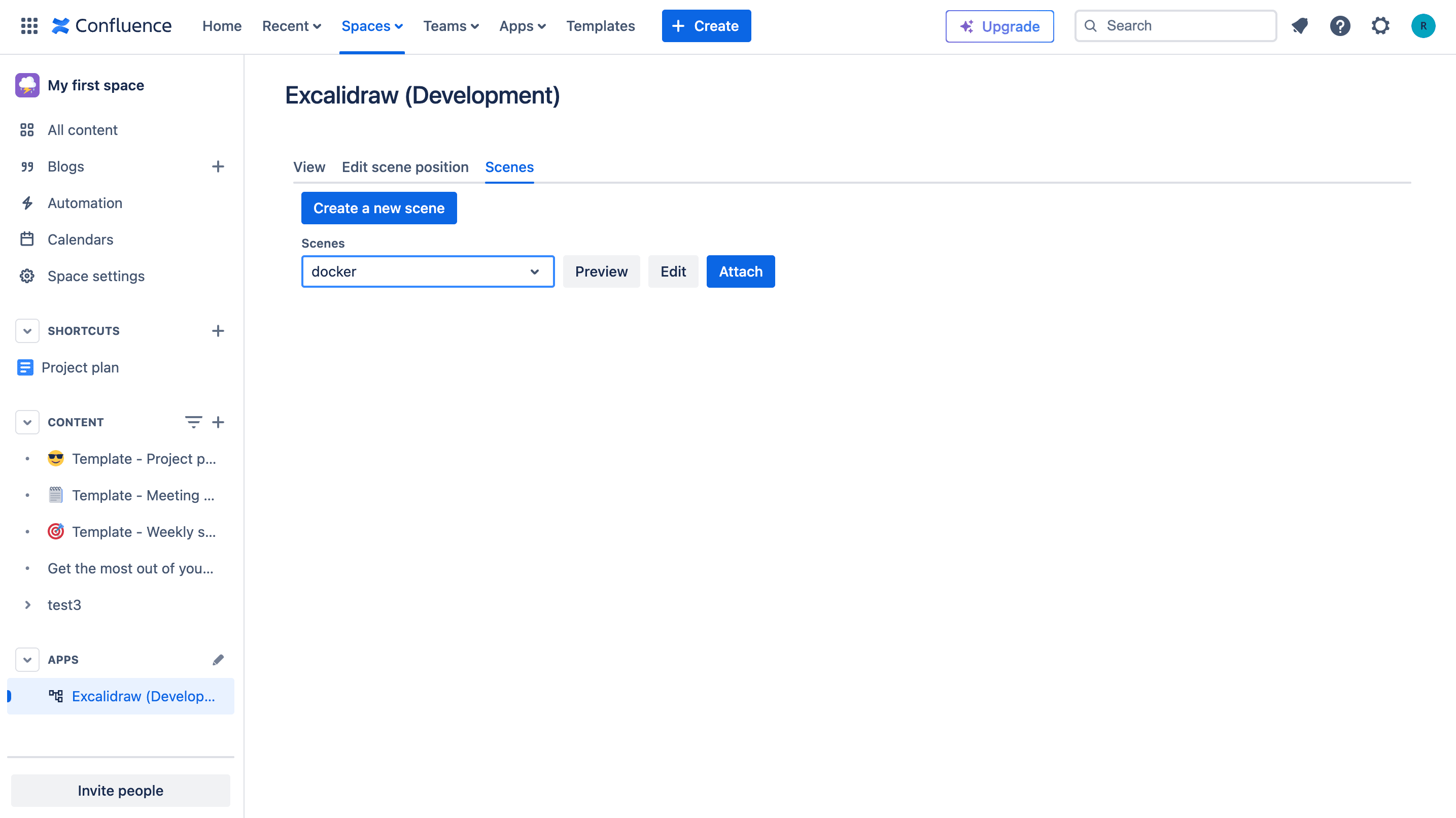The width and height of the screenshot is (1456, 818).
Task: Edit apps with the pencil icon
Action: coord(218,660)
